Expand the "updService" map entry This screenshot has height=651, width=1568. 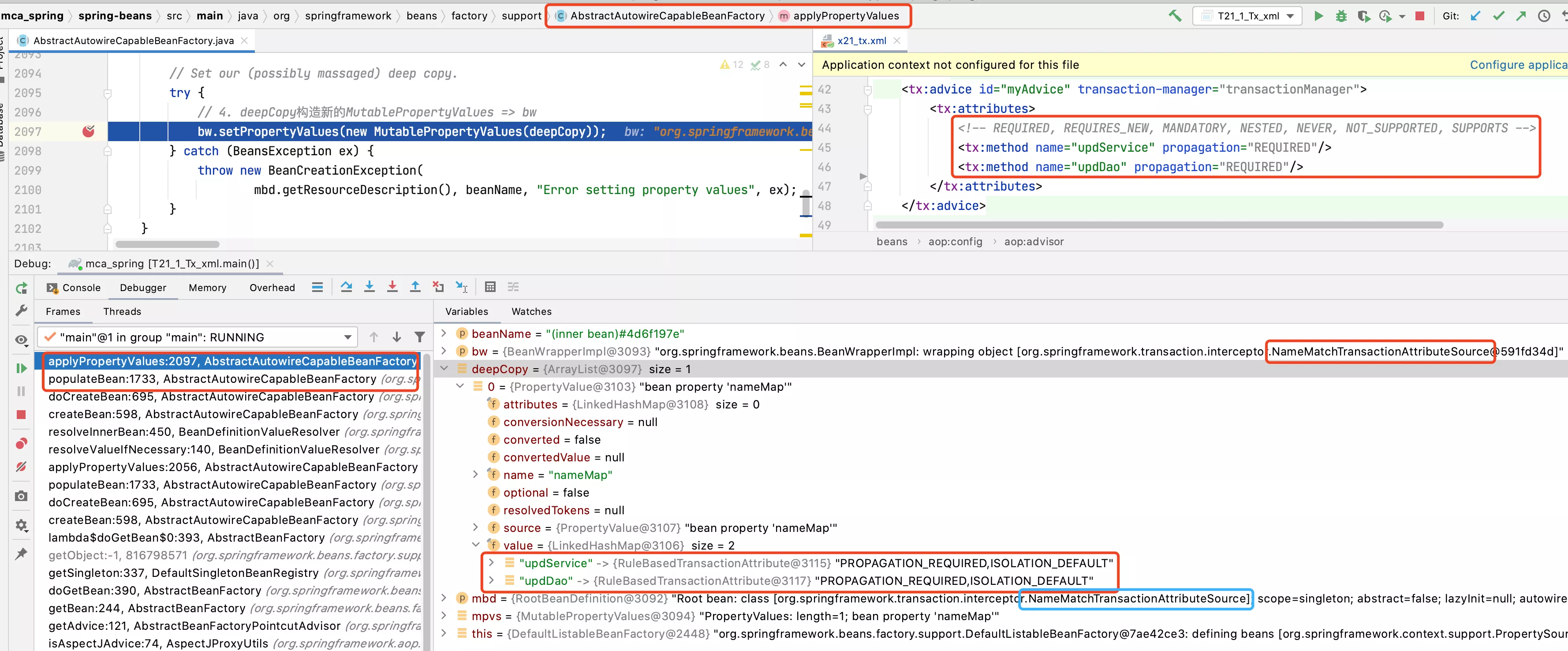[x=492, y=563]
